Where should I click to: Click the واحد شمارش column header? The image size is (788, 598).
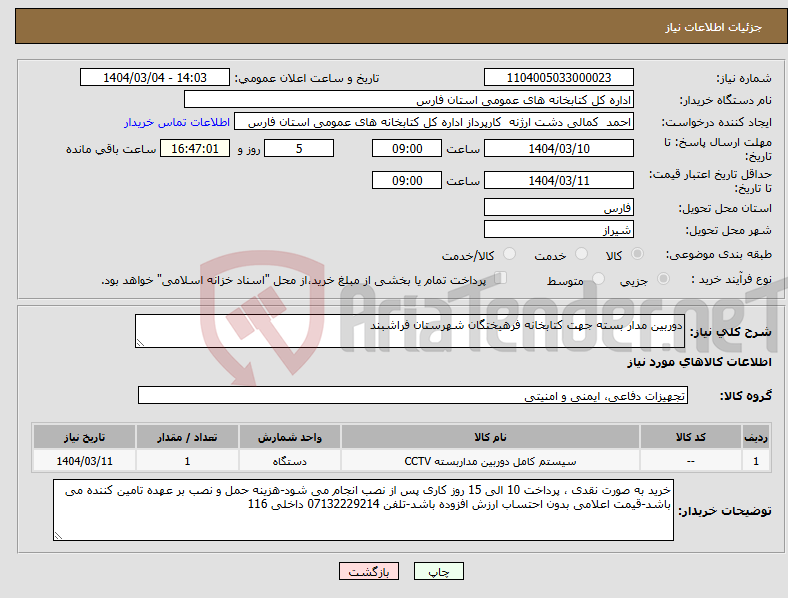click(289, 437)
